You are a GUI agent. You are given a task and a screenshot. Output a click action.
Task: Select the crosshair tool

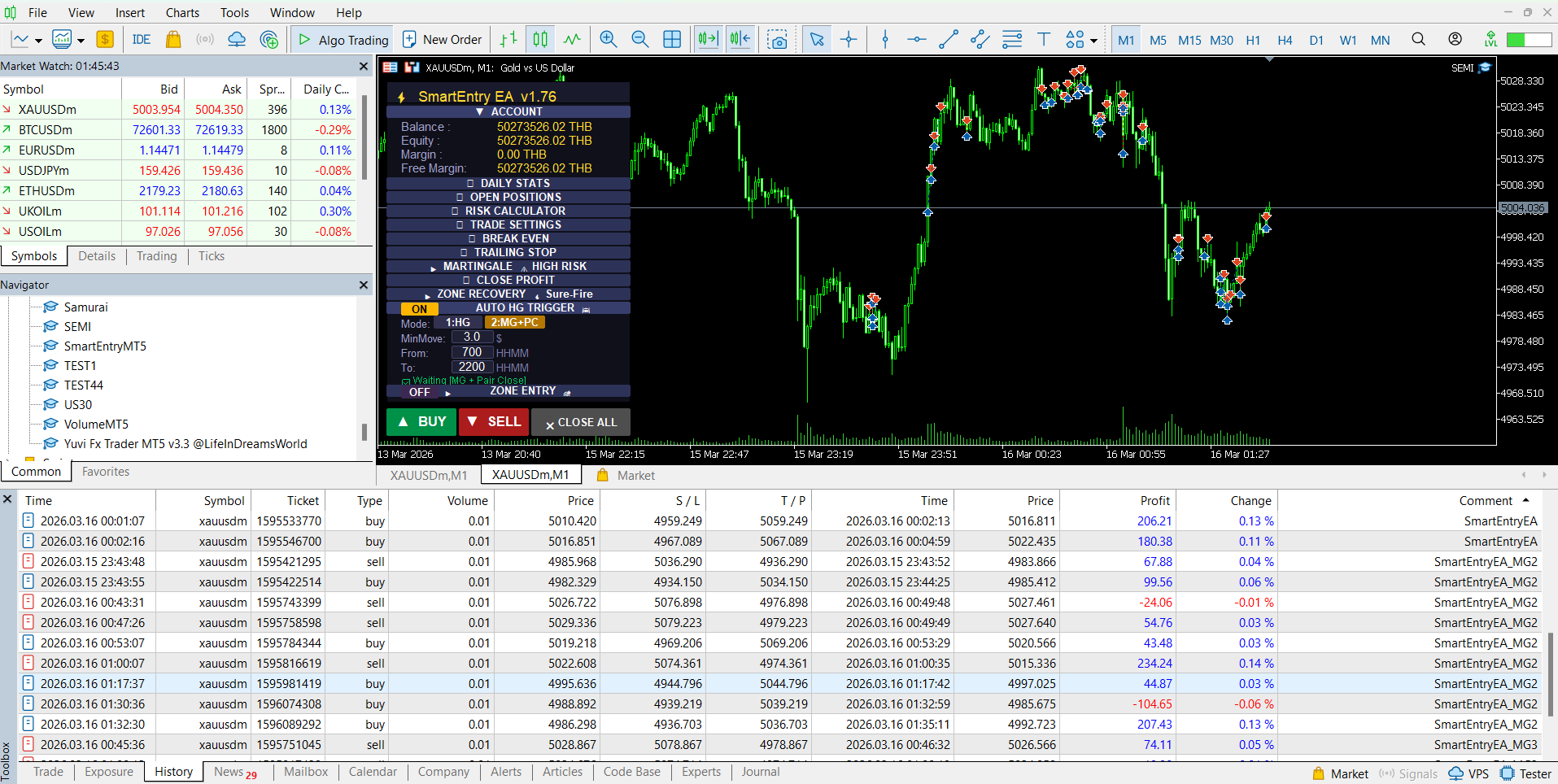tap(849, 40)
